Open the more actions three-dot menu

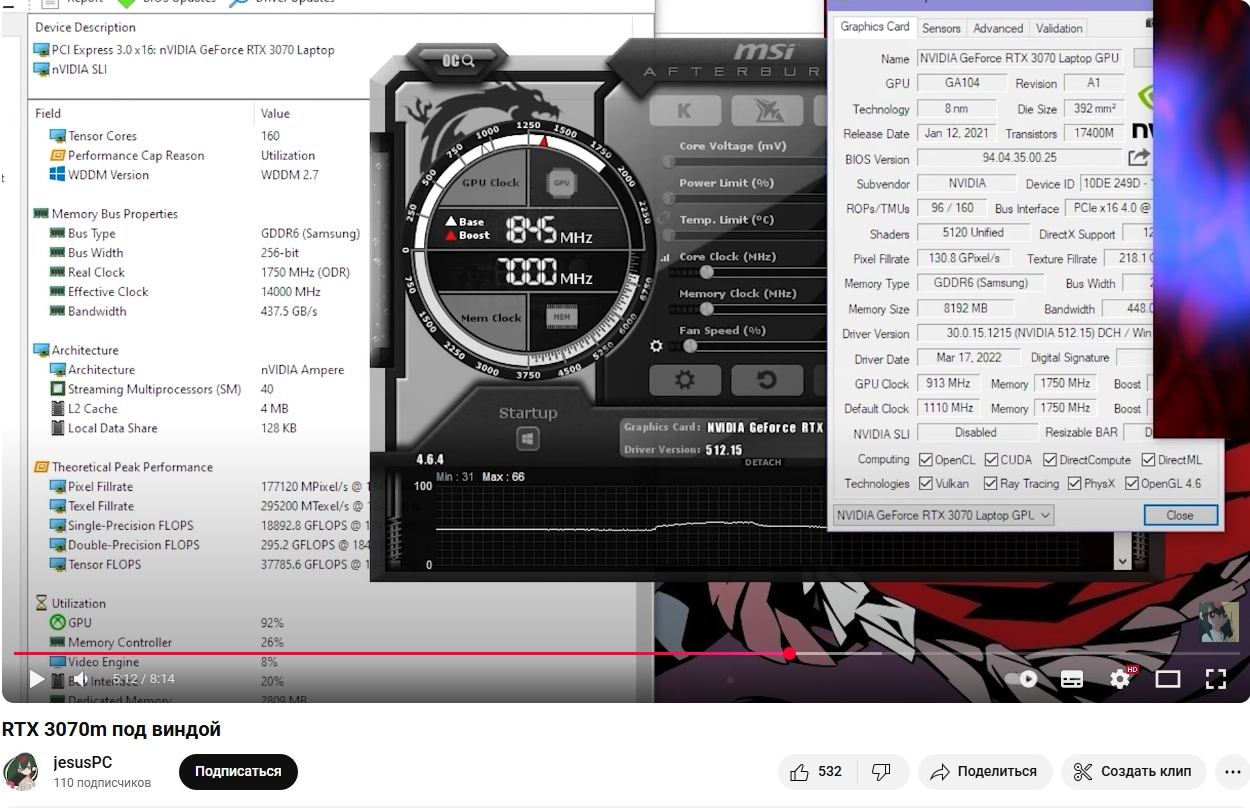[x=1233, y=772]
